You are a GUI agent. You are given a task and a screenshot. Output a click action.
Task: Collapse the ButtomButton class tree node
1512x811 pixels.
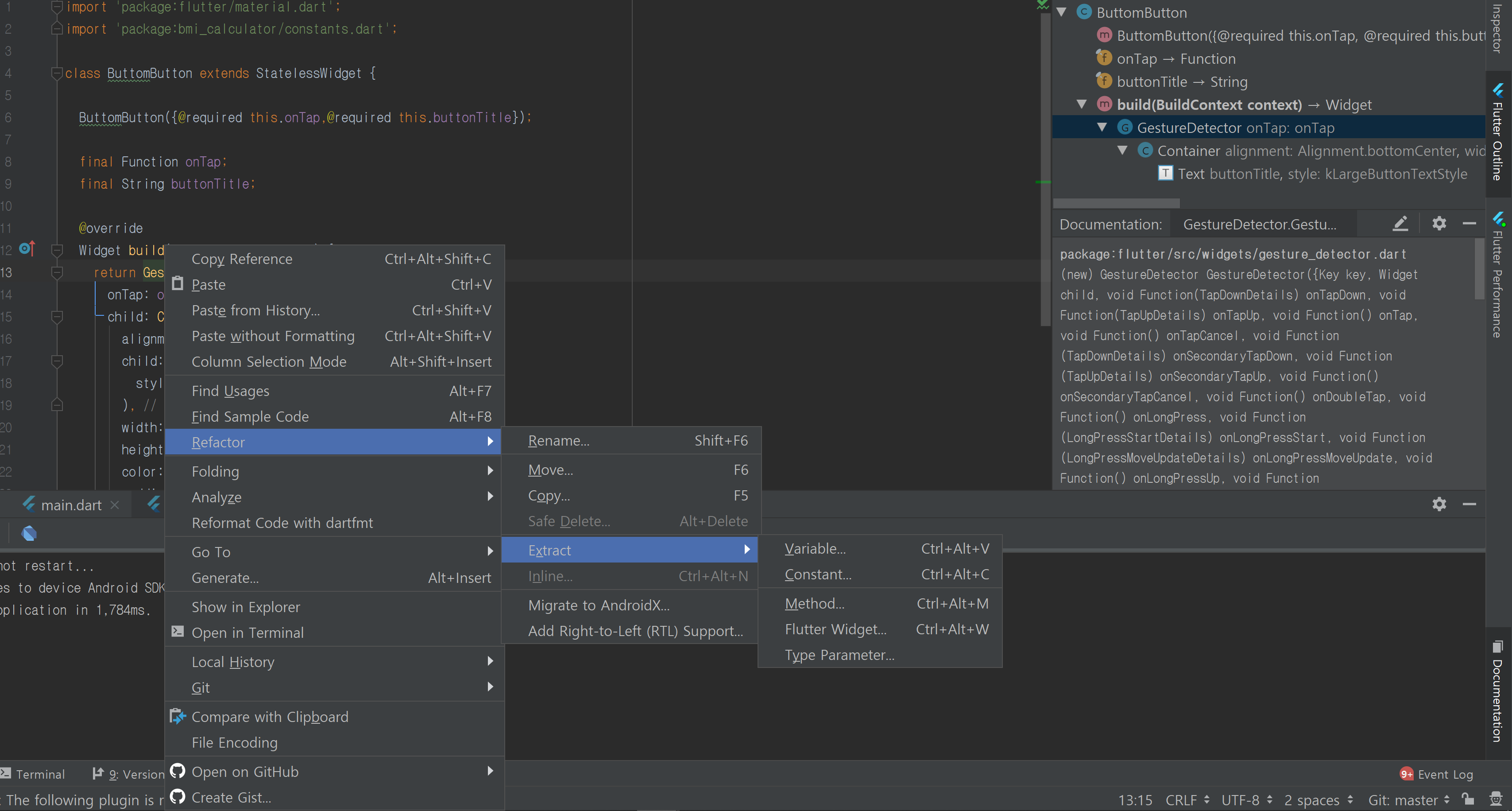point(1062,12)
